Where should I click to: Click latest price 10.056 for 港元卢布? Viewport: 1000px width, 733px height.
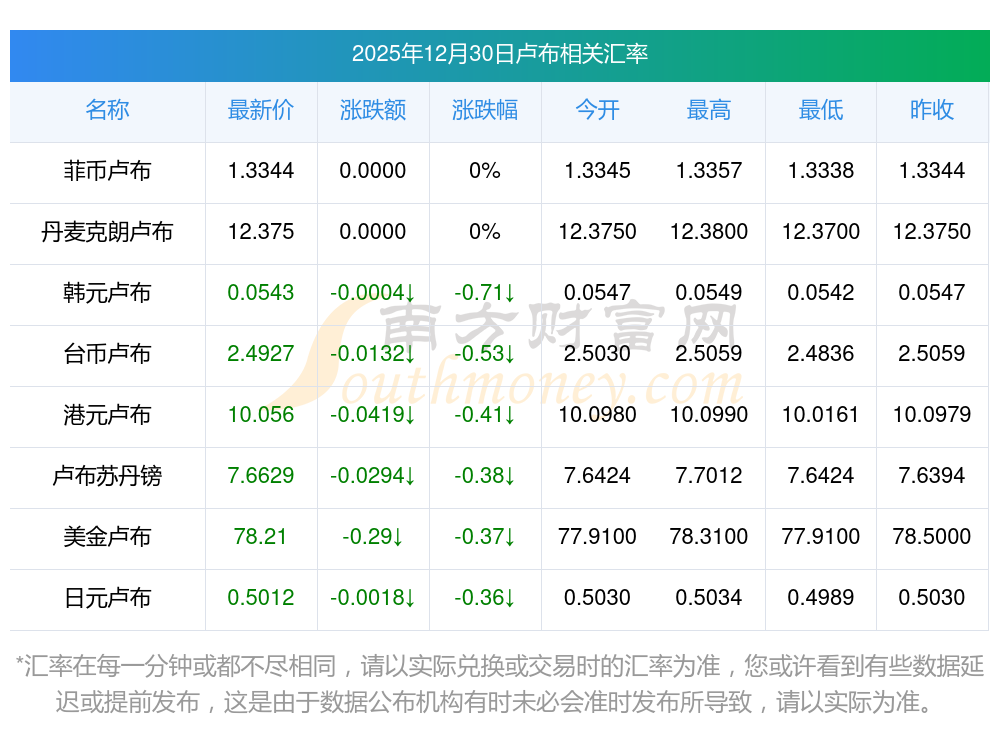[261, 415]
